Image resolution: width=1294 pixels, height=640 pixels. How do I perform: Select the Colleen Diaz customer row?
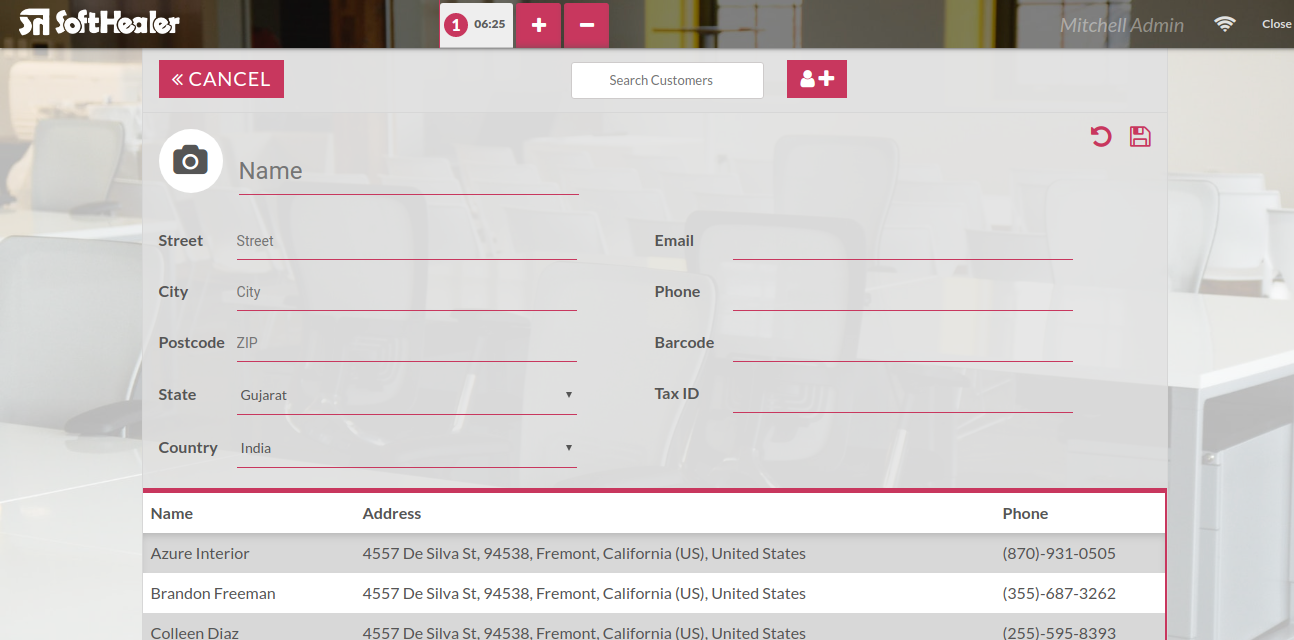[x=654, y=628]
